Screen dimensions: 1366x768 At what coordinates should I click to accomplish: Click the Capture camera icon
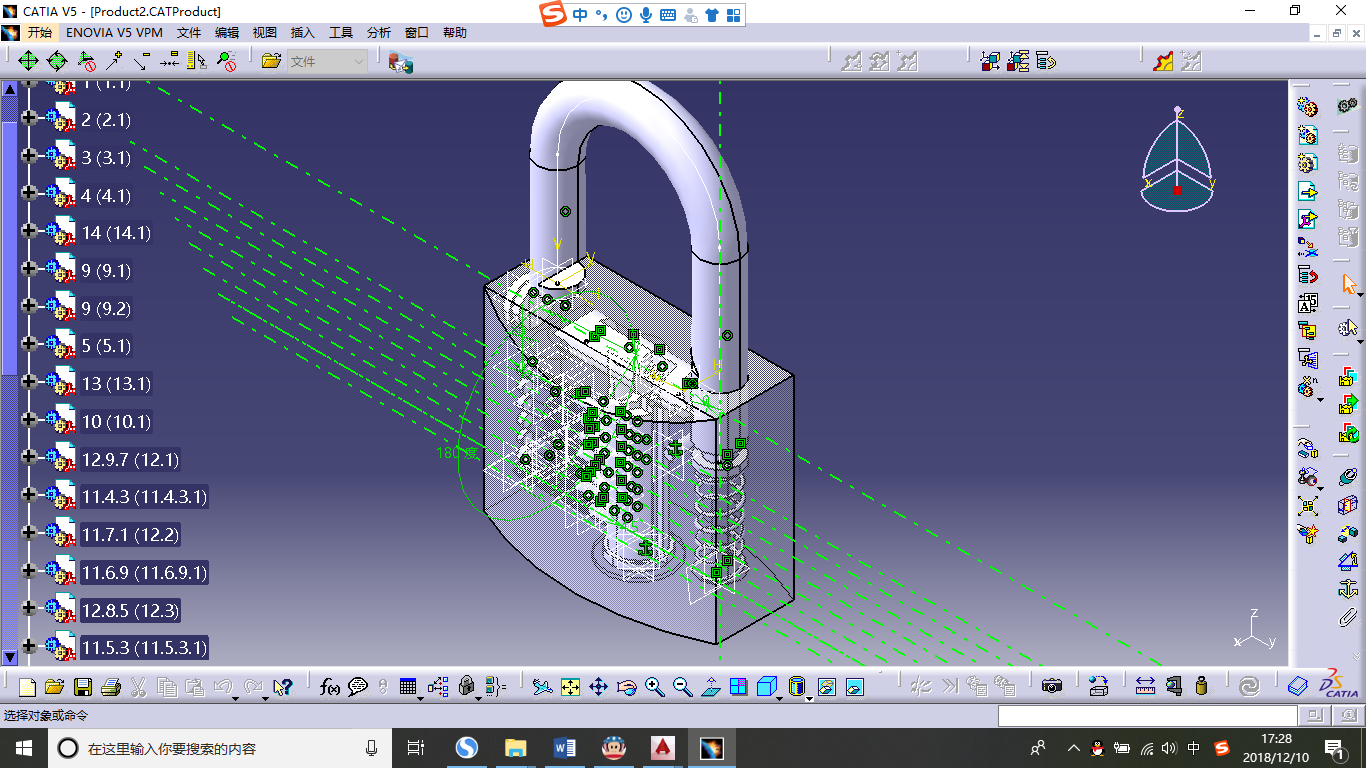point(1051,687)
